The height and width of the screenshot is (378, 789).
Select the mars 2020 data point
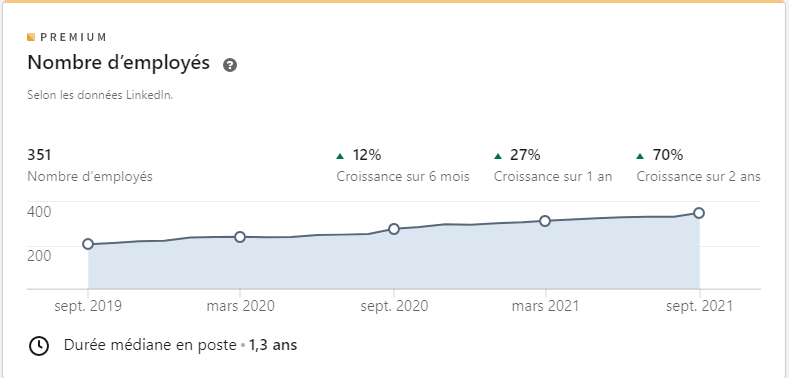[240, 237]
